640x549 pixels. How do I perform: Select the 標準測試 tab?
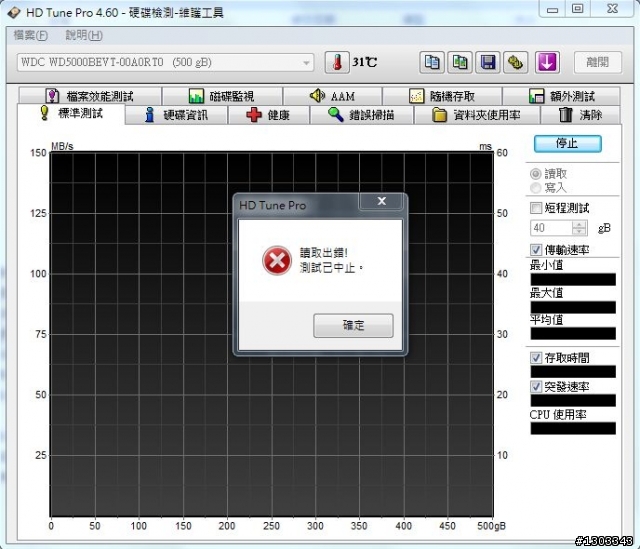coord(71,113)
